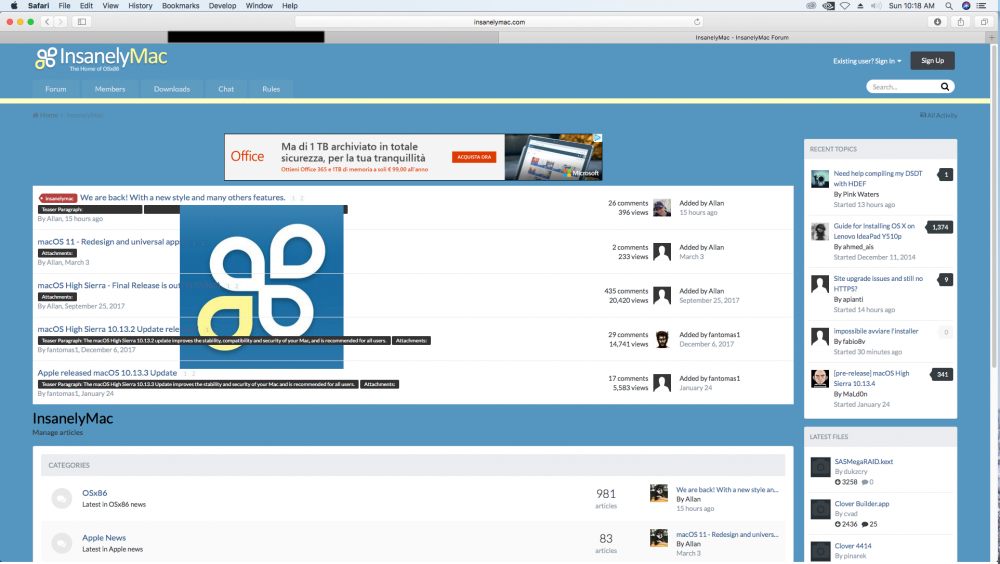1000x564 pixels.
Task: Open the Clover Builder.app file link
Action: coord(862,503)
